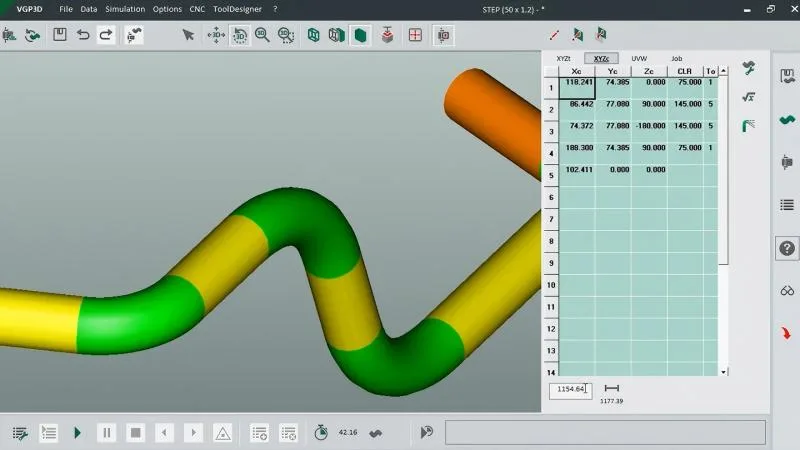Click the sidebar save tube icon
The image size is (800, 450).
(787, 77)
